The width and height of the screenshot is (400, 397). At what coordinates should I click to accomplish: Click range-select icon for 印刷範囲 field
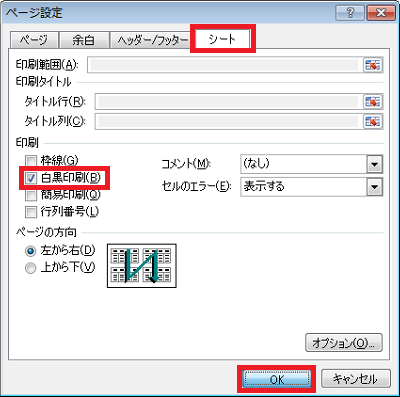tap(373, 65)
